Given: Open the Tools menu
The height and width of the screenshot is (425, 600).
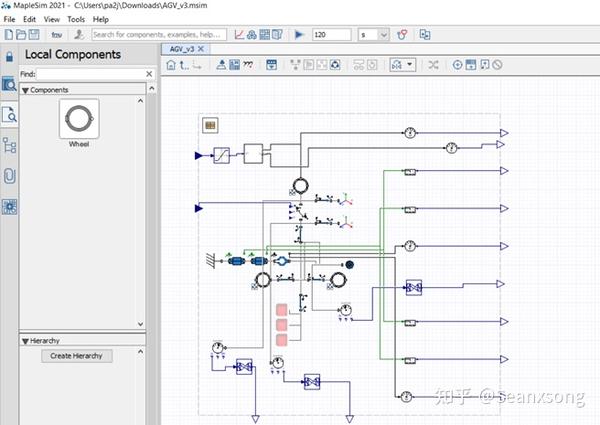Looking at the screenshot, I should (x=76, y=19).
